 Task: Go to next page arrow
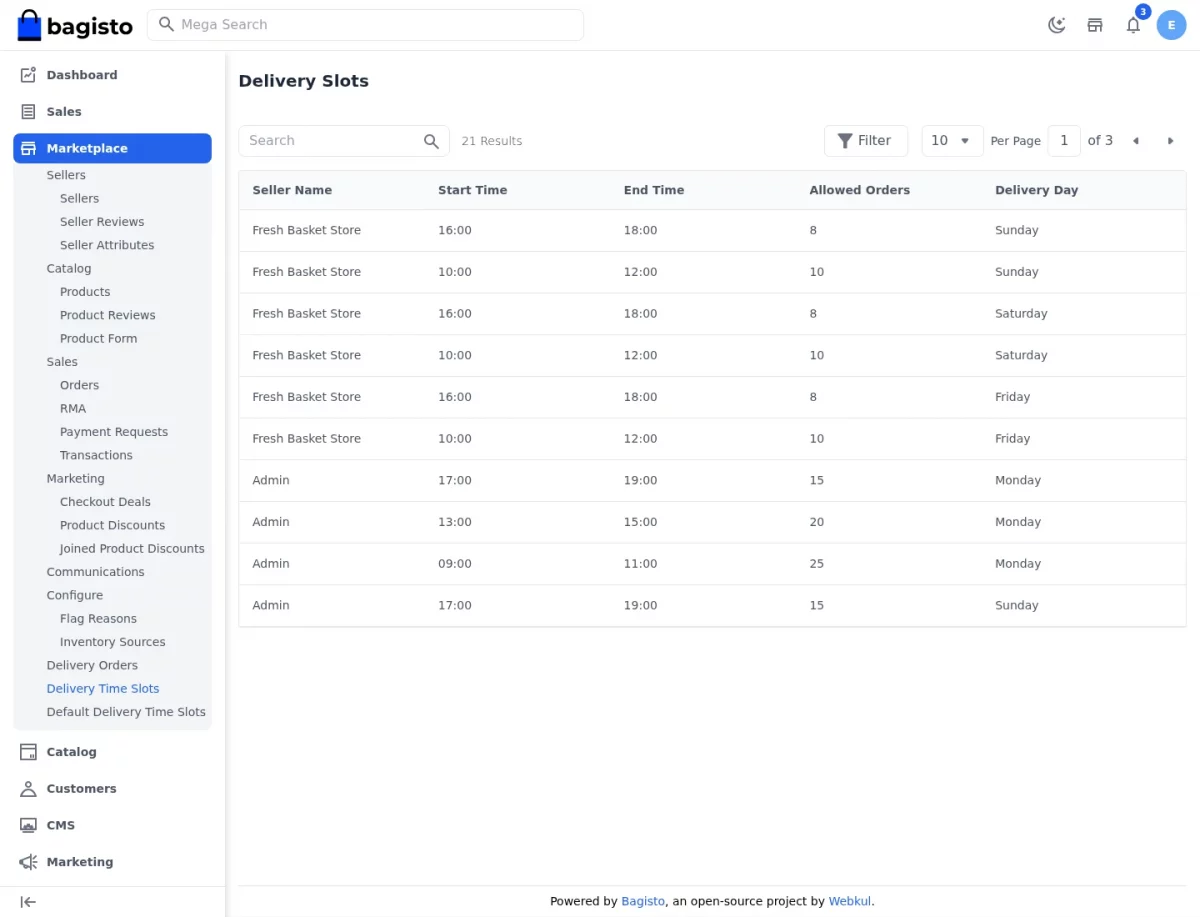click(1170, 141)
